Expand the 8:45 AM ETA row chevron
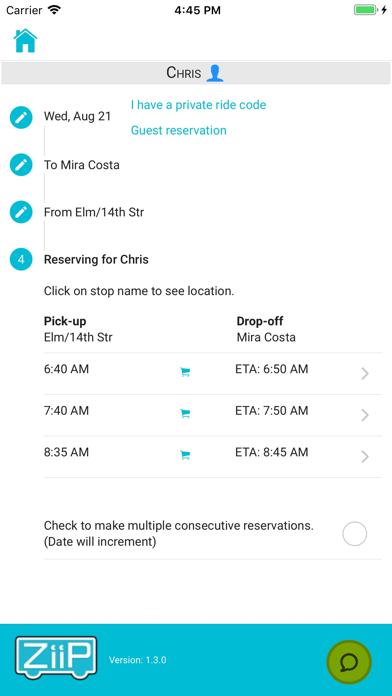 pyautogui.click(x=365, y=457)
